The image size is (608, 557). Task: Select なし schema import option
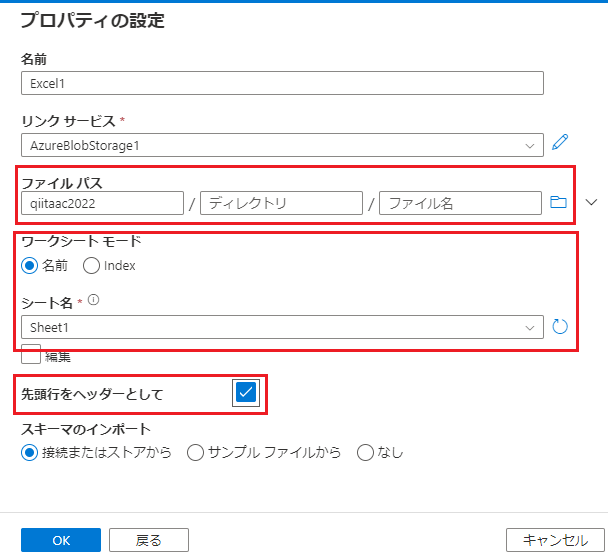[x=365, y=453]
